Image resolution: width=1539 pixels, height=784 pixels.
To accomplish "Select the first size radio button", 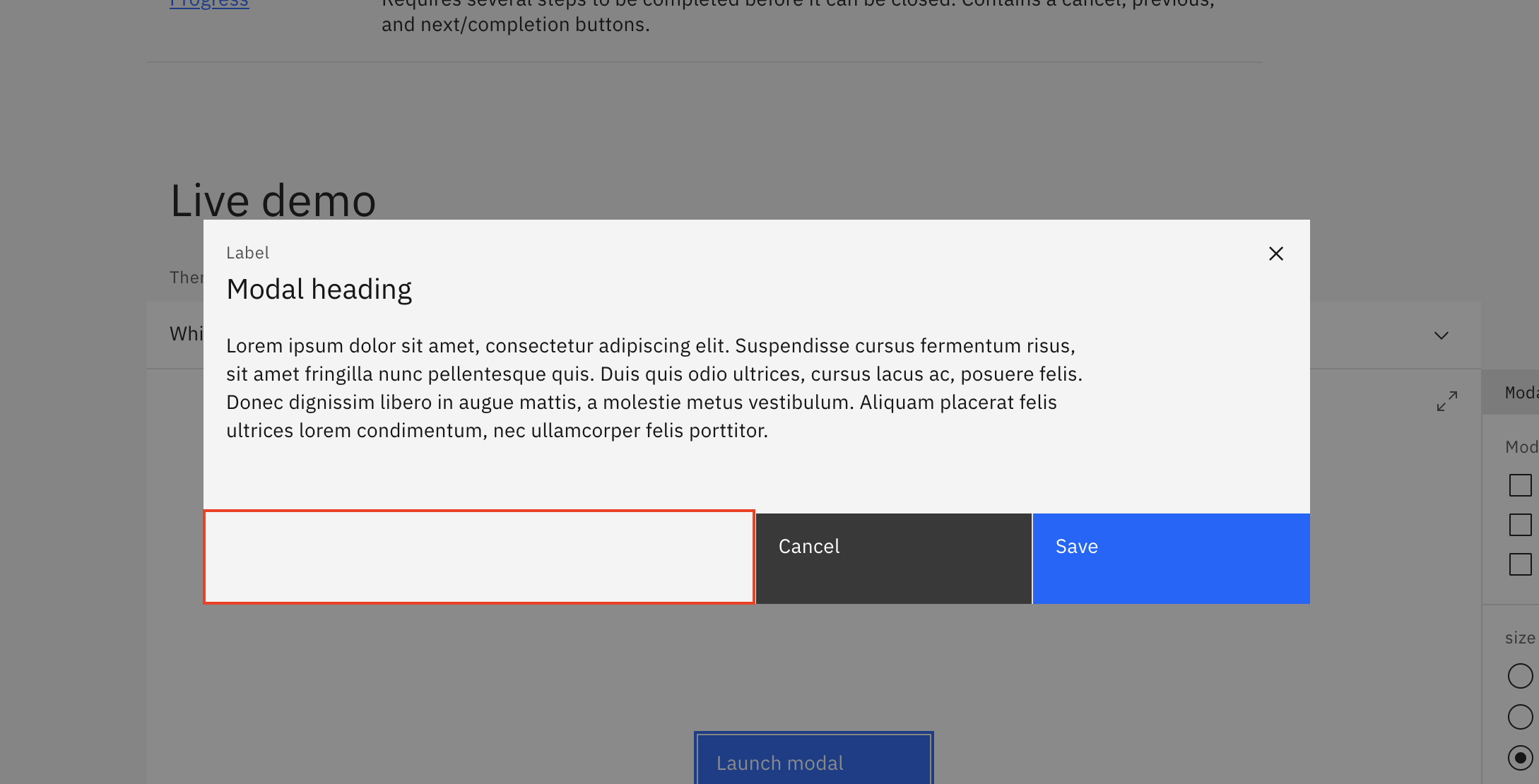I will coord(1520,676).
